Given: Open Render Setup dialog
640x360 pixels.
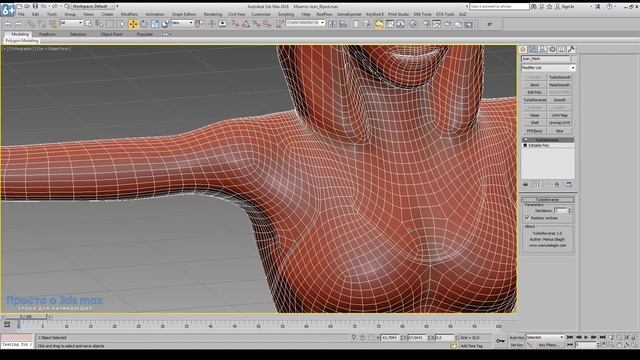Looking at the screenshot, I should pos(427,24).
